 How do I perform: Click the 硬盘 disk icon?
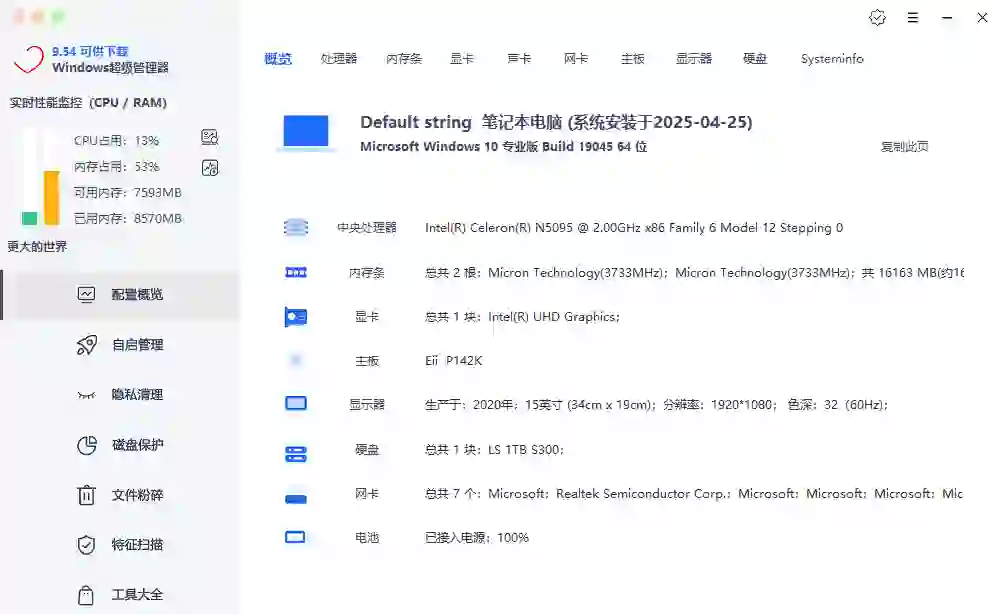(296, 453)
